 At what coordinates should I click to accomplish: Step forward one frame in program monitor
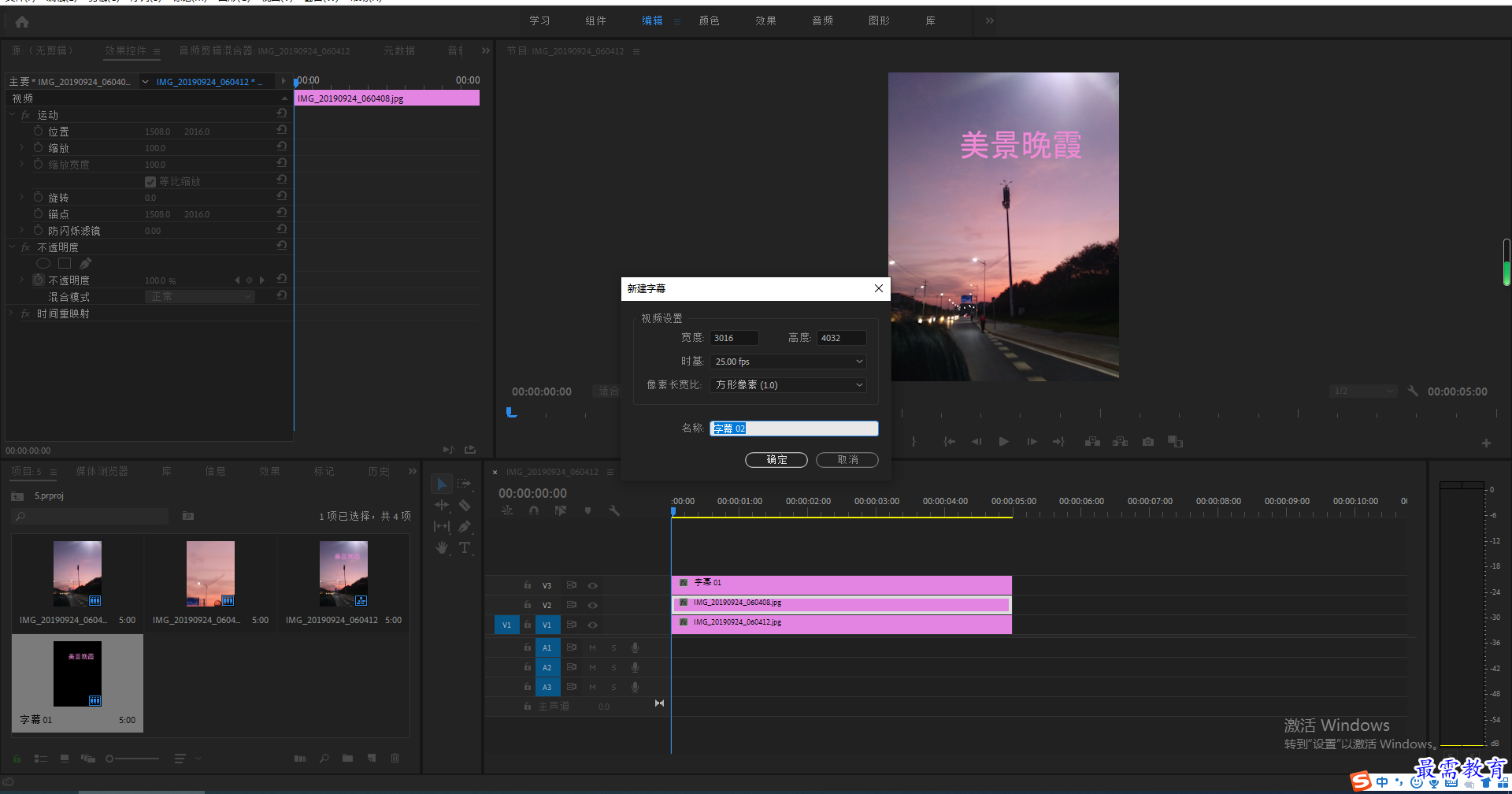coord(1032,442)
